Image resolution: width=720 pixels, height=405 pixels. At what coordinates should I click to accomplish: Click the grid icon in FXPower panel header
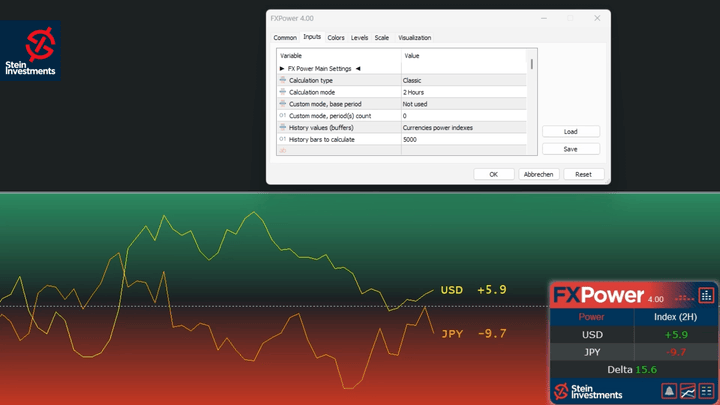(706, 296)
